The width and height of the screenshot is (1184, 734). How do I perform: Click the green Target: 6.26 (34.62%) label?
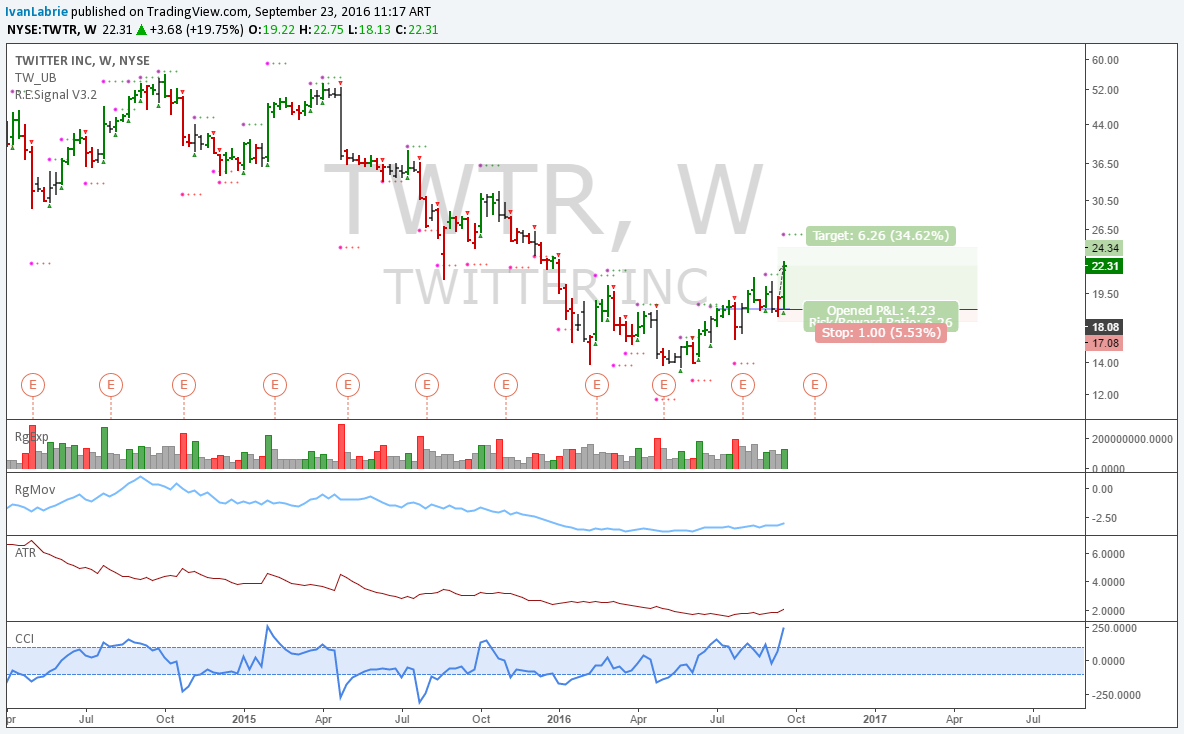click(880, 236)
